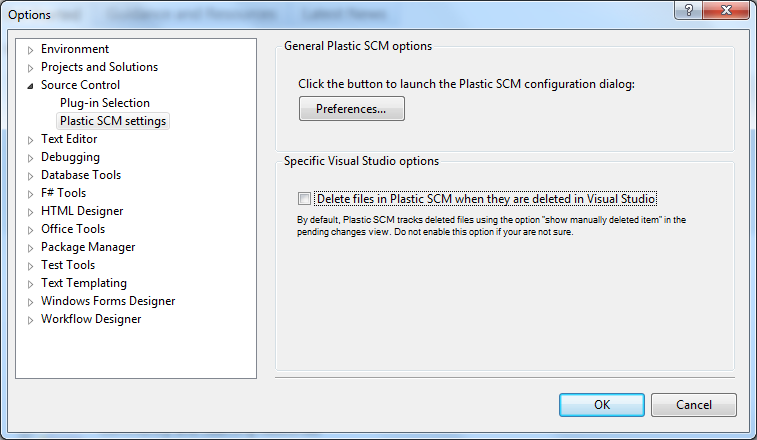Select Package Manager category
This screenshot has width=757, height=440.
(x=88, y=247)
